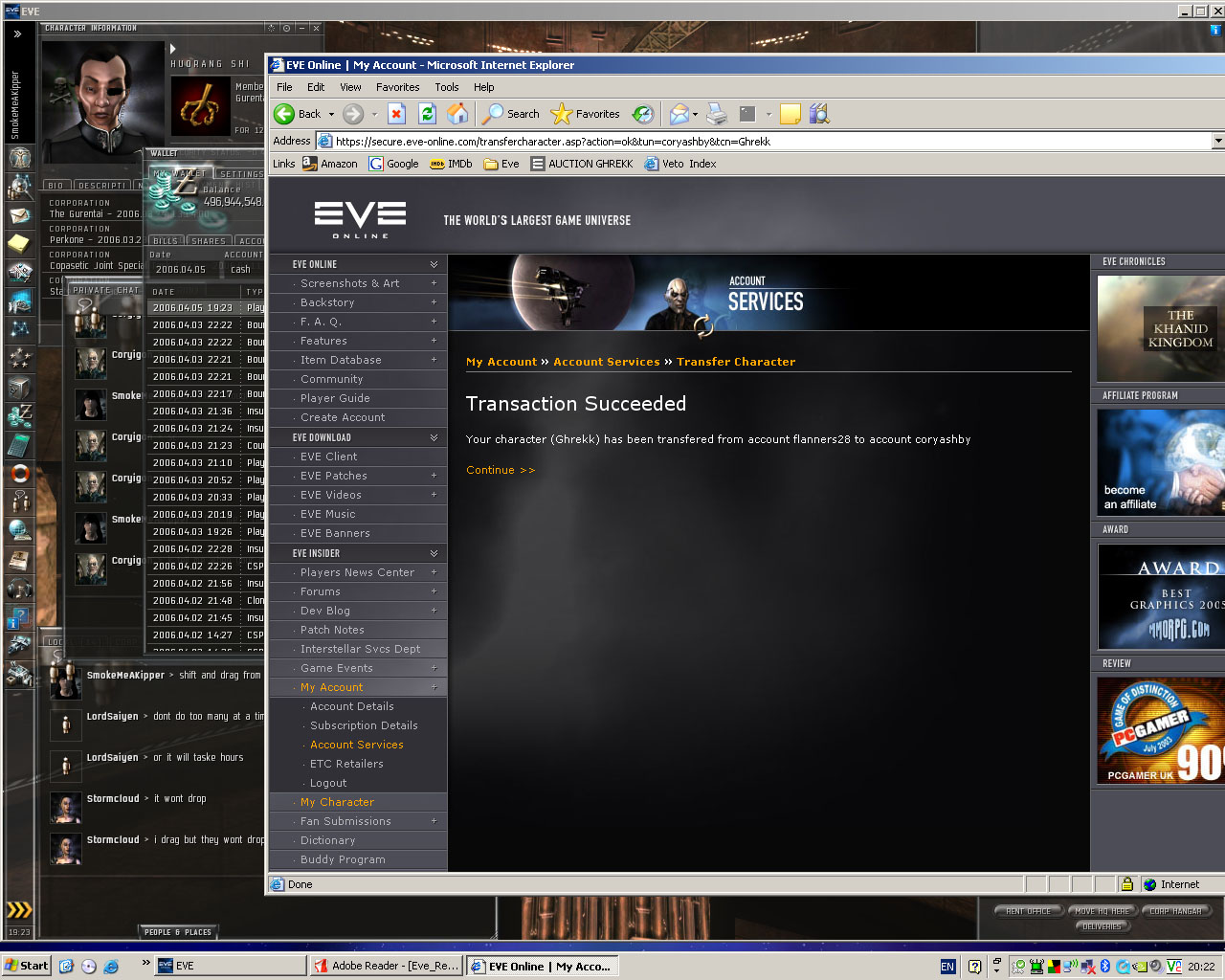
Task: Open the Favorites star in the toolbar
Action: (x=586, y=114)
